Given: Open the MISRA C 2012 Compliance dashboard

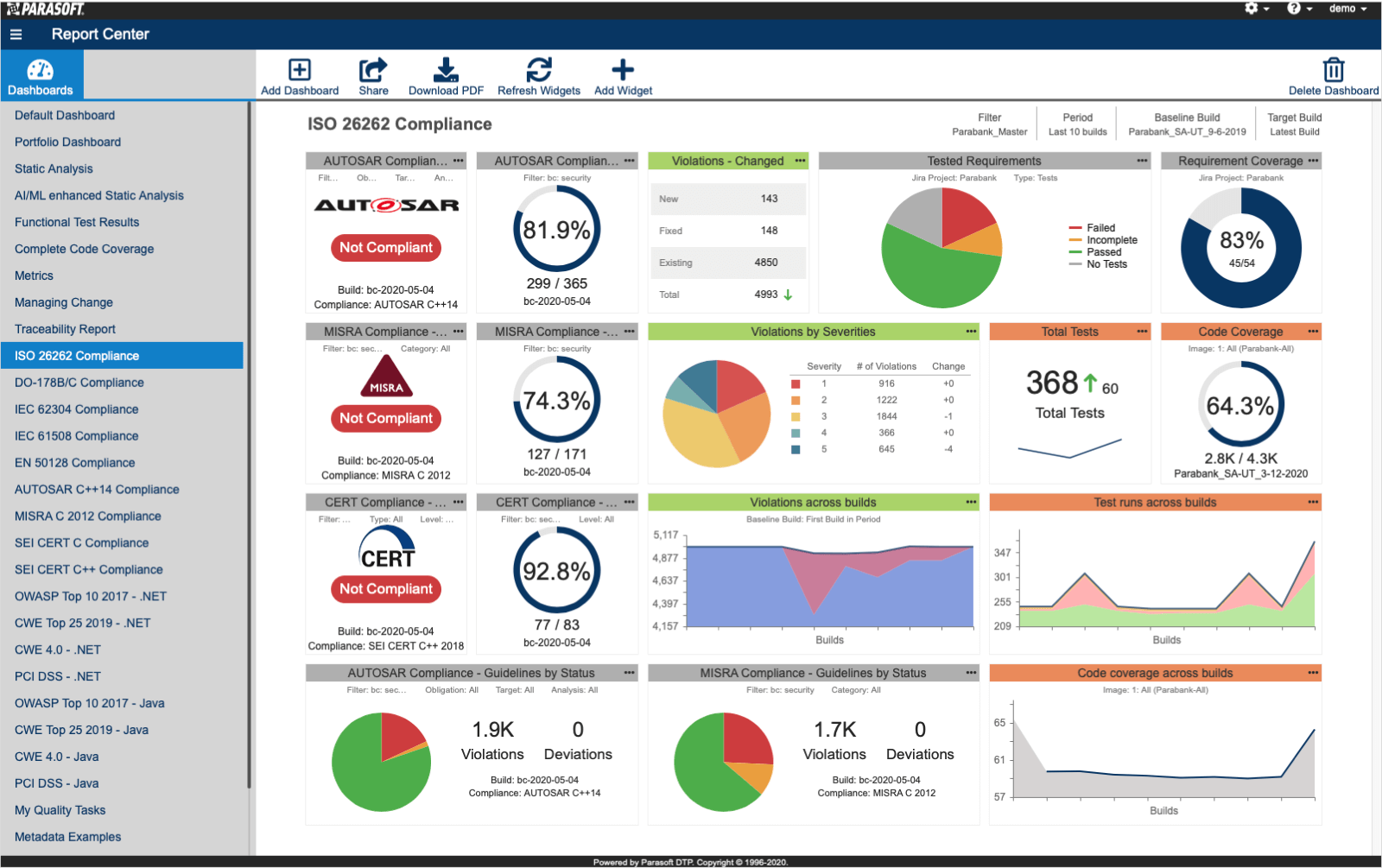Looking at the screenshot, I should pos(87,516).
